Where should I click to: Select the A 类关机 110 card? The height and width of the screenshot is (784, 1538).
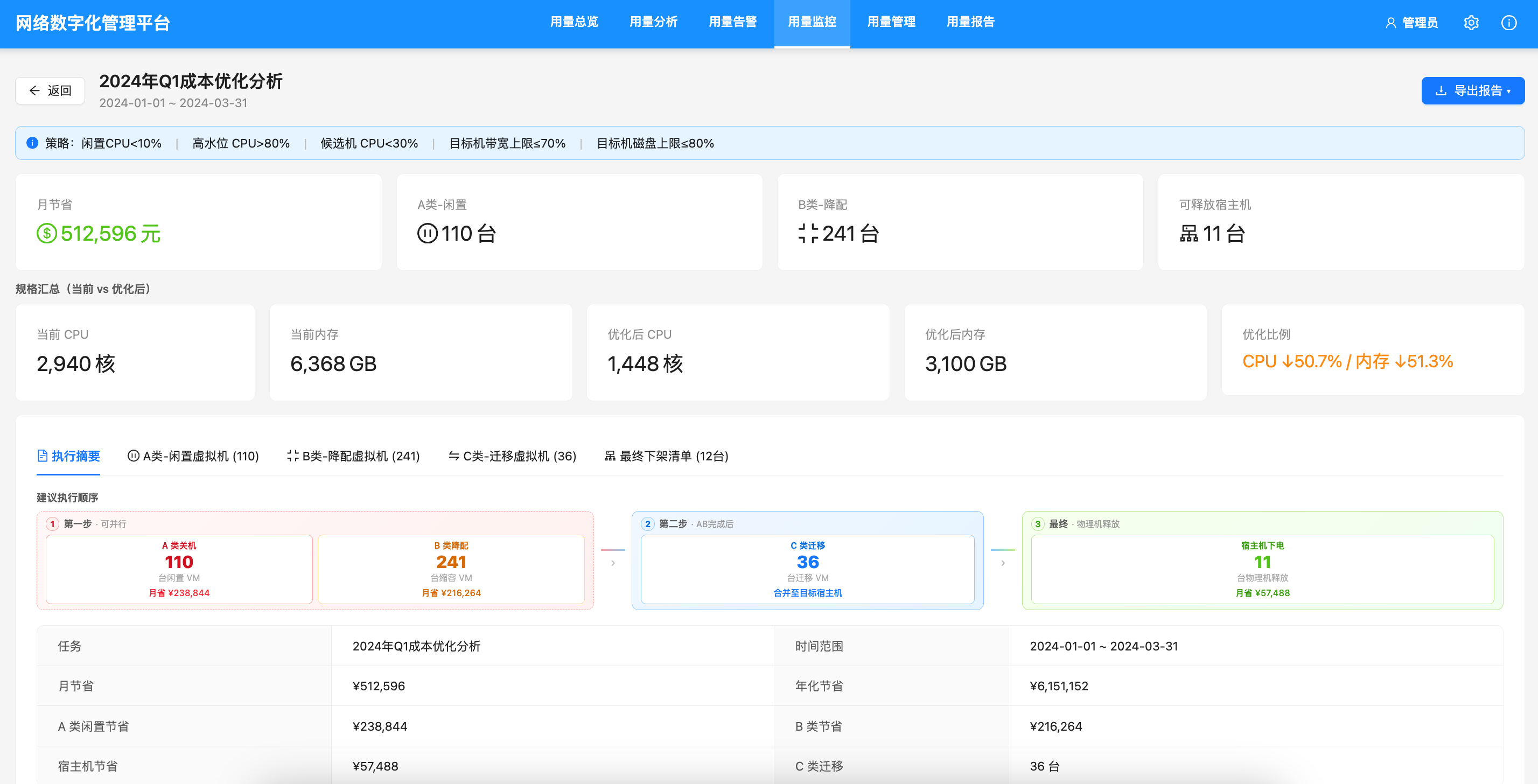click(179, 569)
